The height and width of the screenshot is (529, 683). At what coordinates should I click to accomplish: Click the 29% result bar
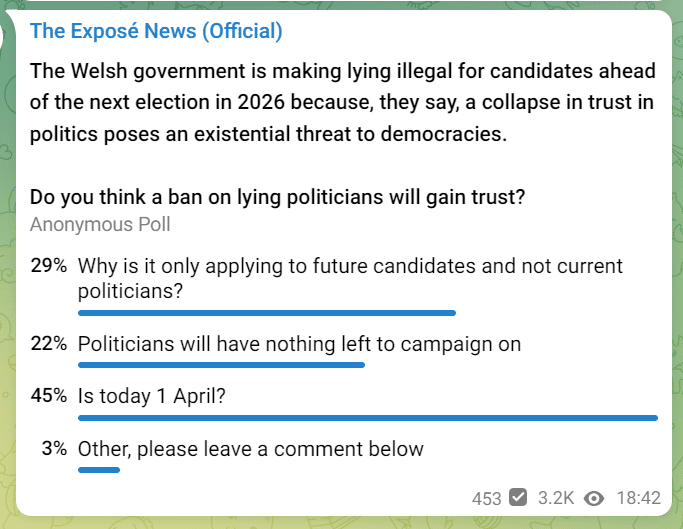(267, 313)
